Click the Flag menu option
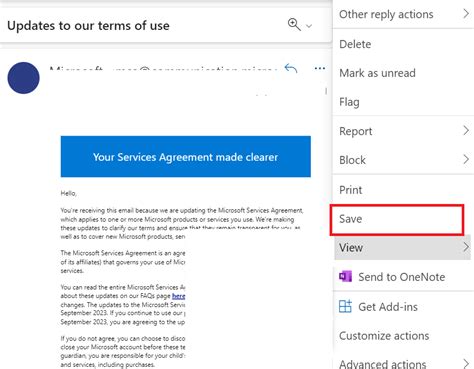This screenshot has height=369, width=474. (403, 102)
